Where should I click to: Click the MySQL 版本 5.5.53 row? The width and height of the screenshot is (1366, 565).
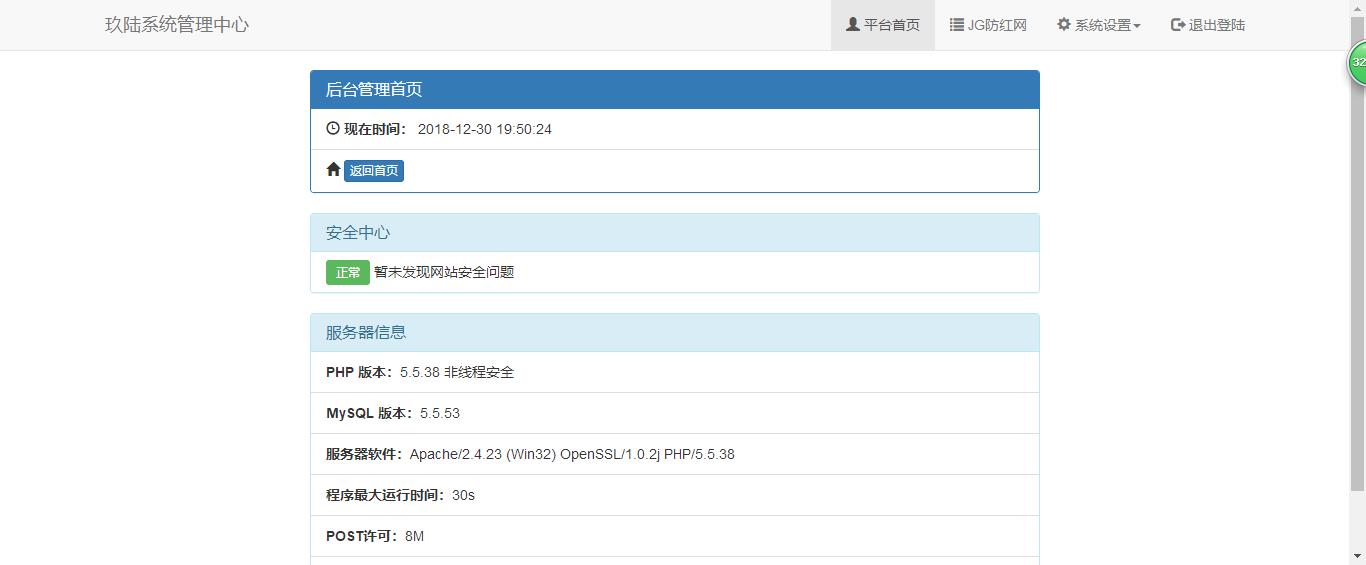[x=675, y=413]
